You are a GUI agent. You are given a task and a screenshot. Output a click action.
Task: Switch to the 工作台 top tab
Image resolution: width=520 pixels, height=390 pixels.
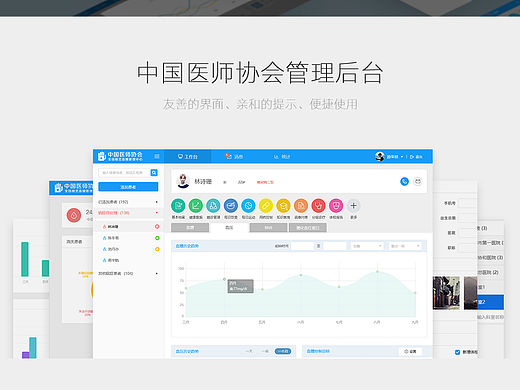187,156
